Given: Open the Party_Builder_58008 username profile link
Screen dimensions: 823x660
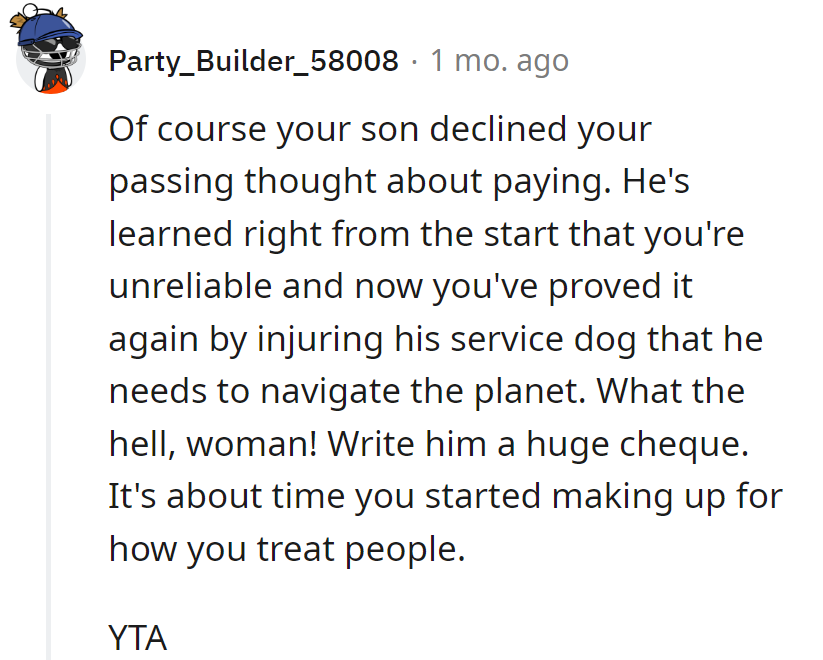Looking at the screenshot, I should coord(254,61).
